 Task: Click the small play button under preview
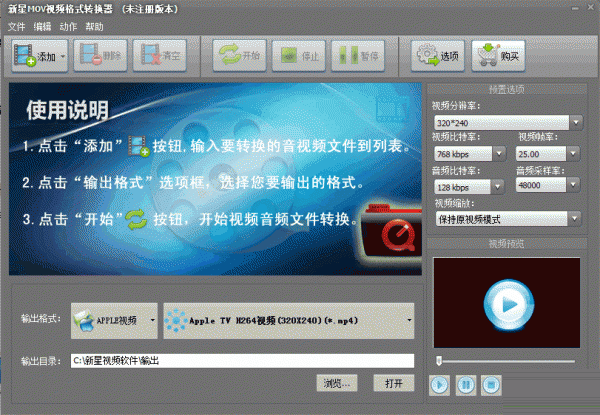coord(440,385)
